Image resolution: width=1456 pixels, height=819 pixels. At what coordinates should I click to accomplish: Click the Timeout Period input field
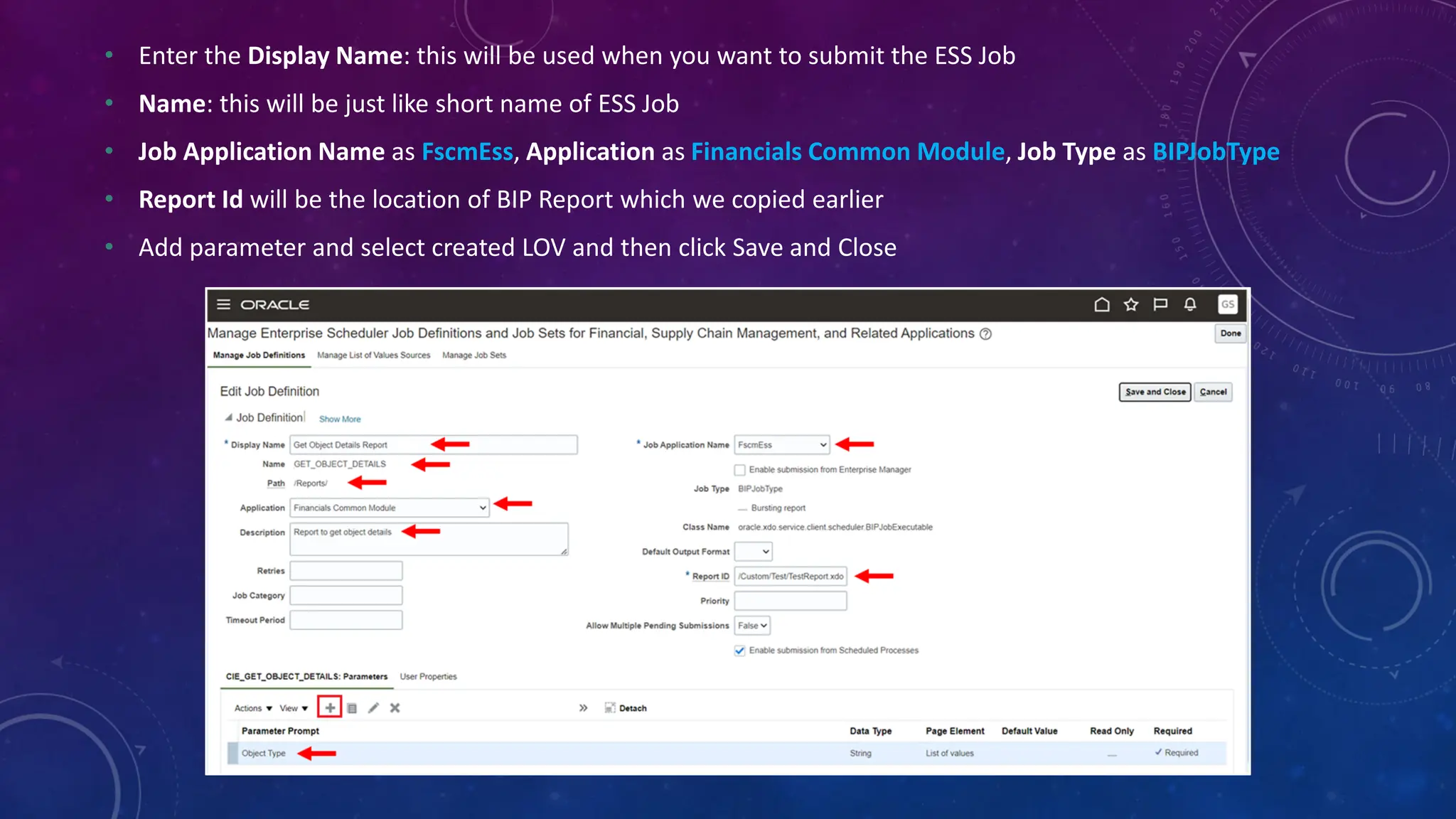coord(346,620)
